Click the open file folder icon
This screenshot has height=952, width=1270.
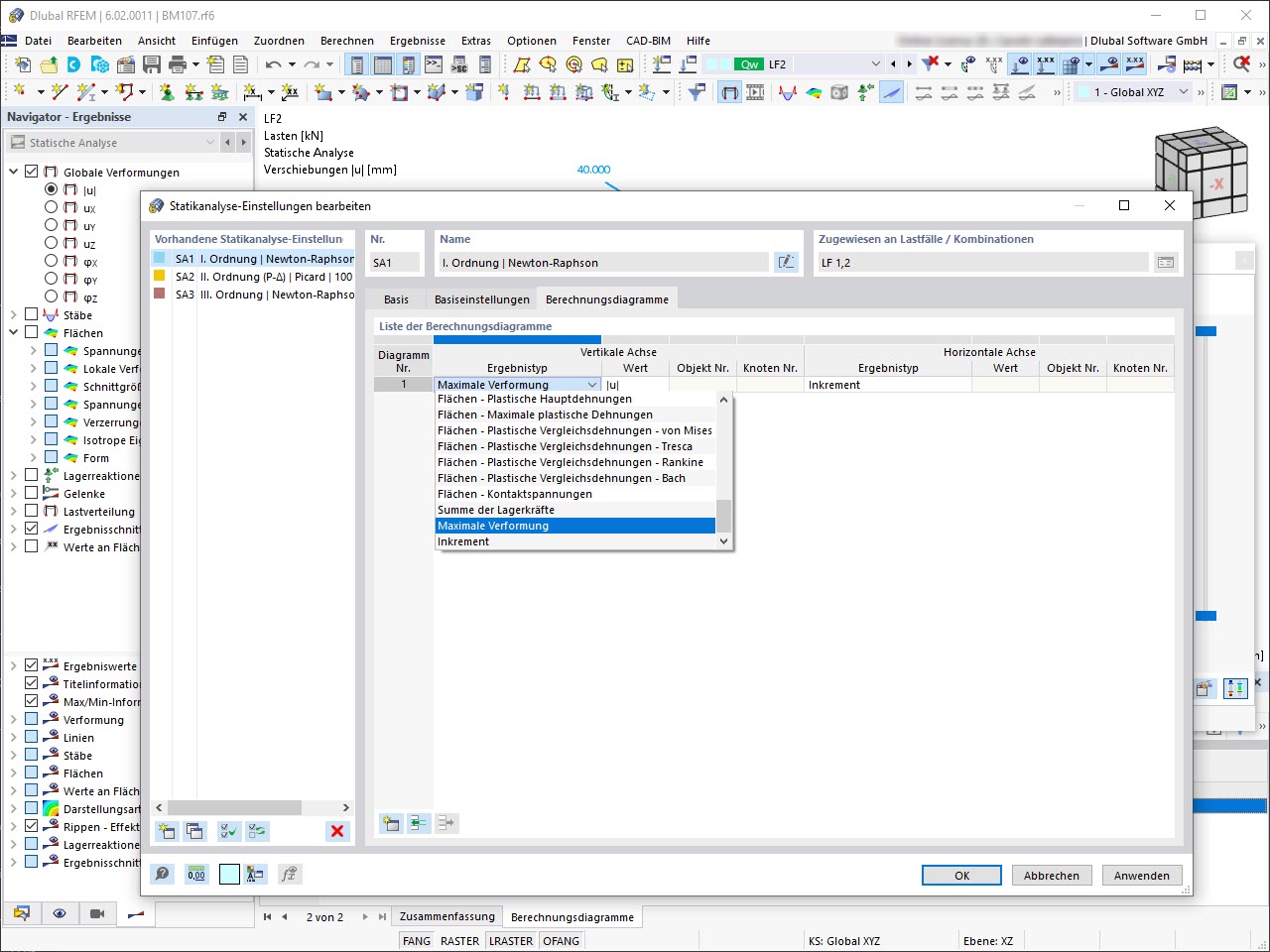pyautogui.click(x=49, y=64)
